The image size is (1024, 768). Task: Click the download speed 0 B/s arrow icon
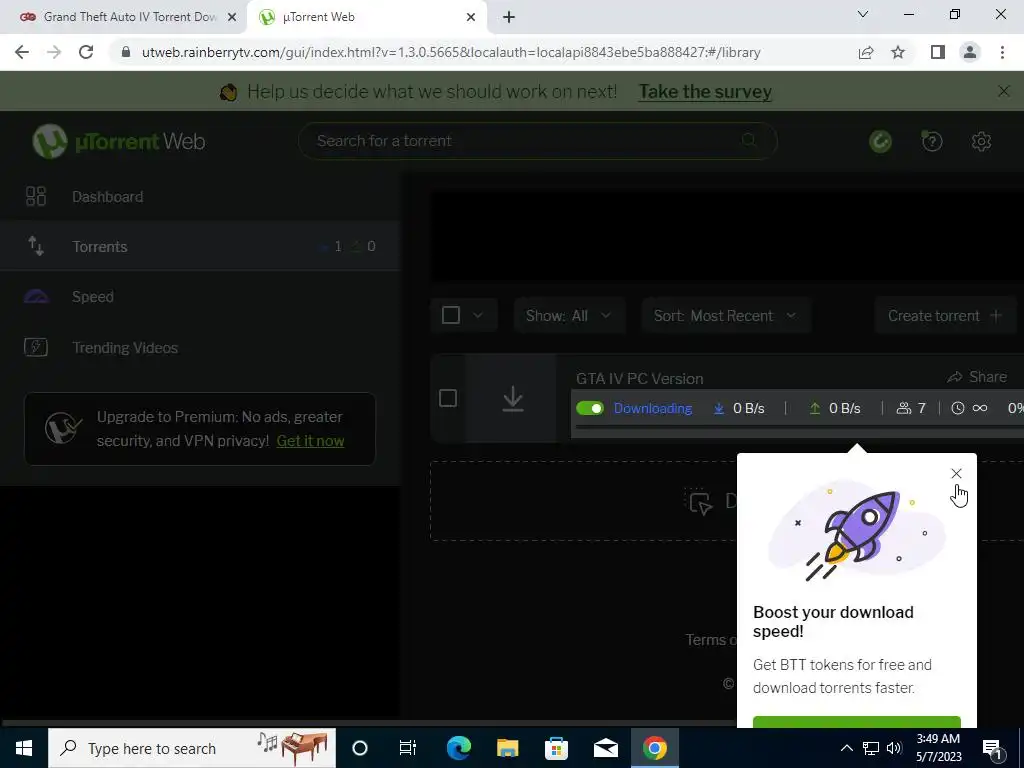click(x=719, y=408)
